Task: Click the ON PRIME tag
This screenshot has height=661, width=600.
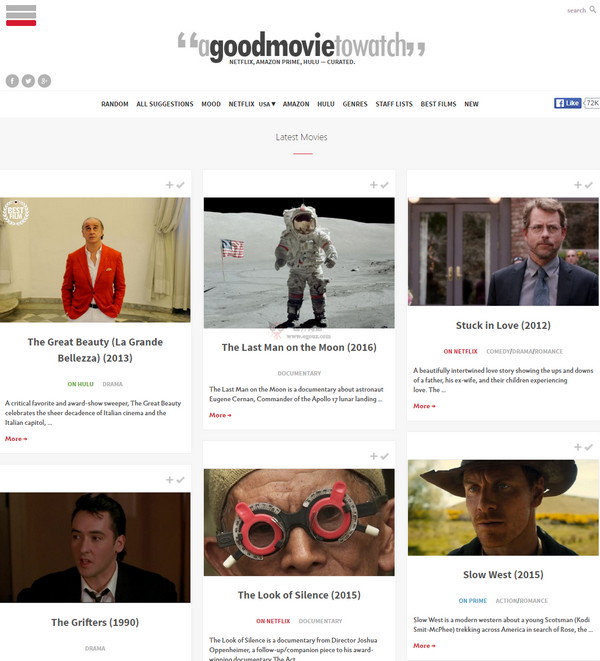Action: pyautogui.click(x=473, y=601)
